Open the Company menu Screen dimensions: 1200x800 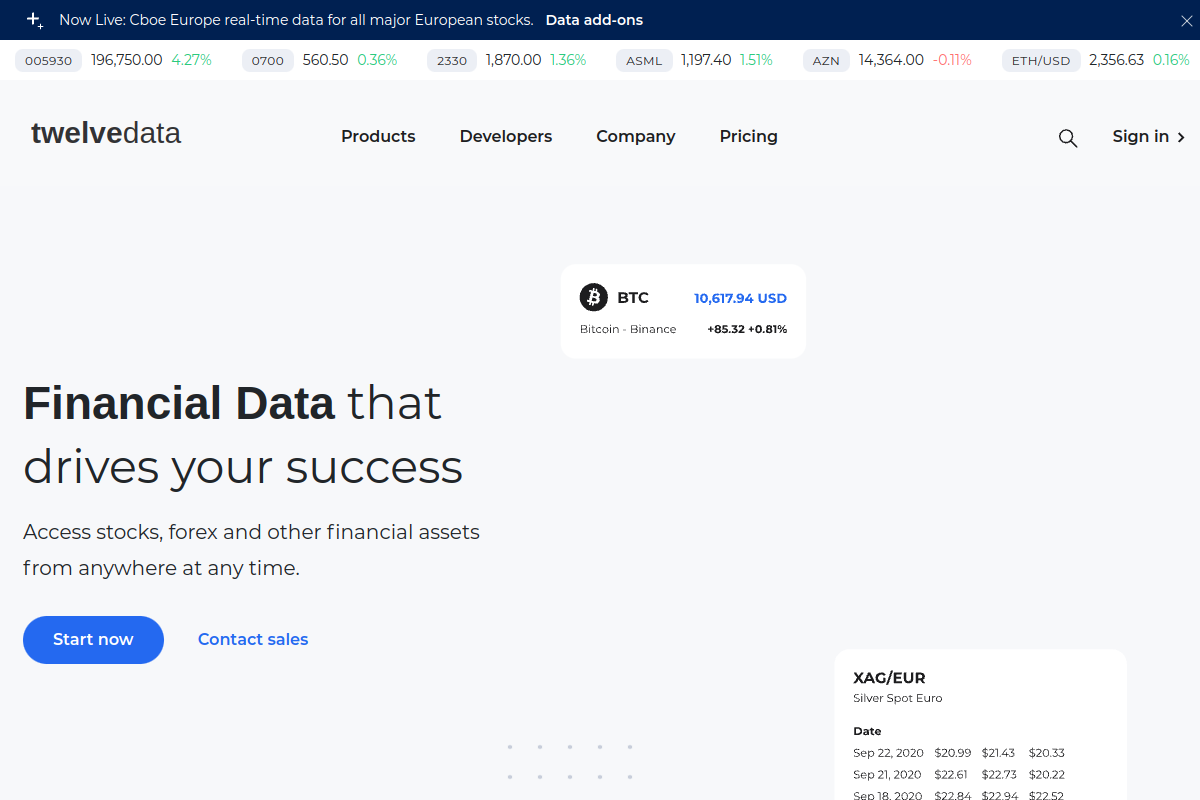click(635, 136)
